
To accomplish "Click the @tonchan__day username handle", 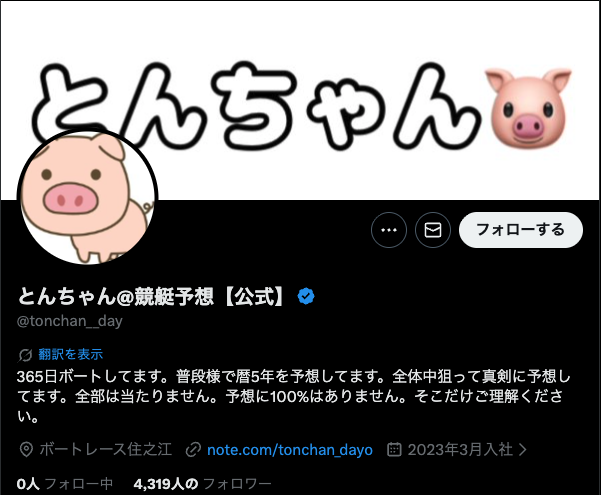I will [x=70, y=321].
